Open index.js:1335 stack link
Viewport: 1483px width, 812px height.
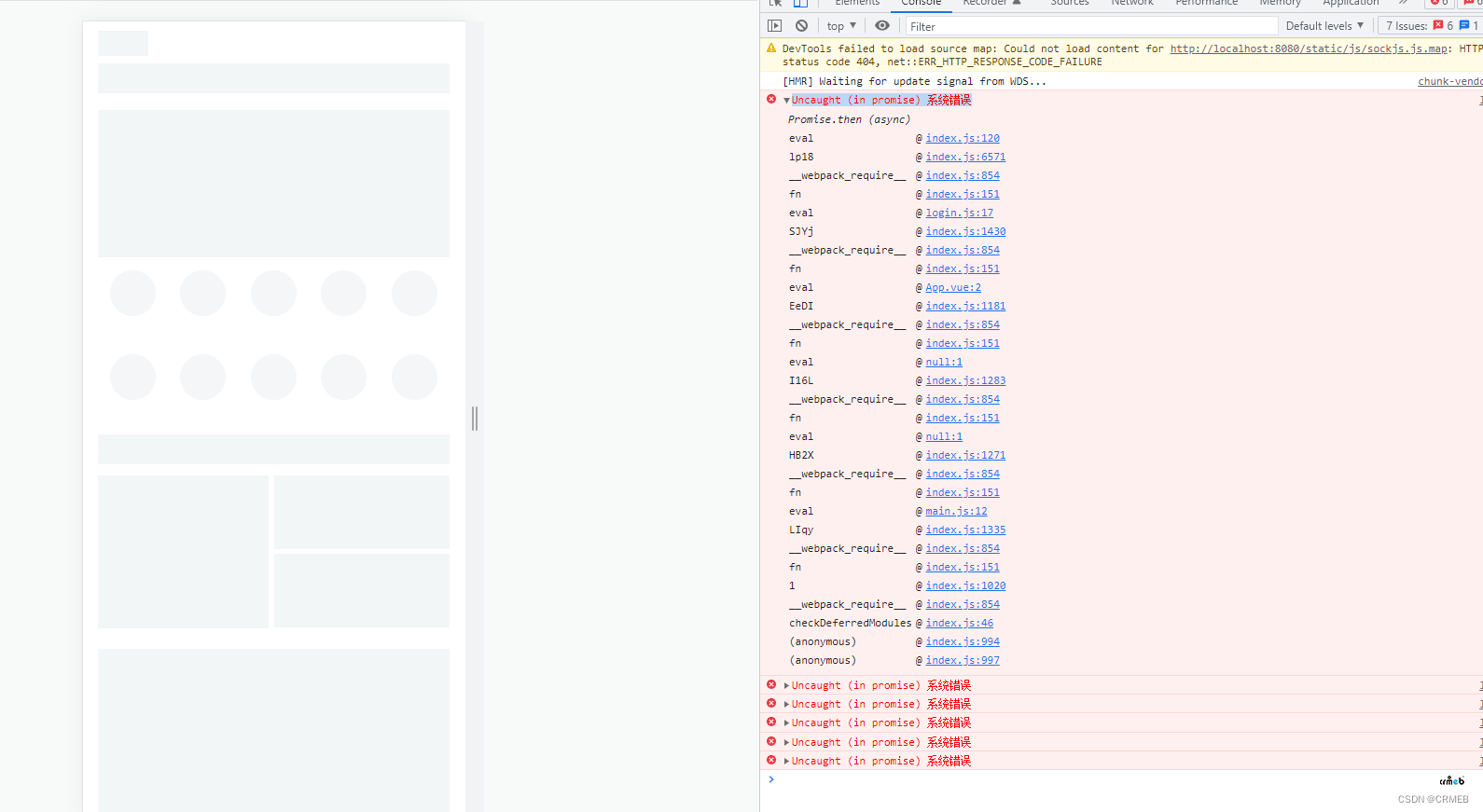pos(965,530)
